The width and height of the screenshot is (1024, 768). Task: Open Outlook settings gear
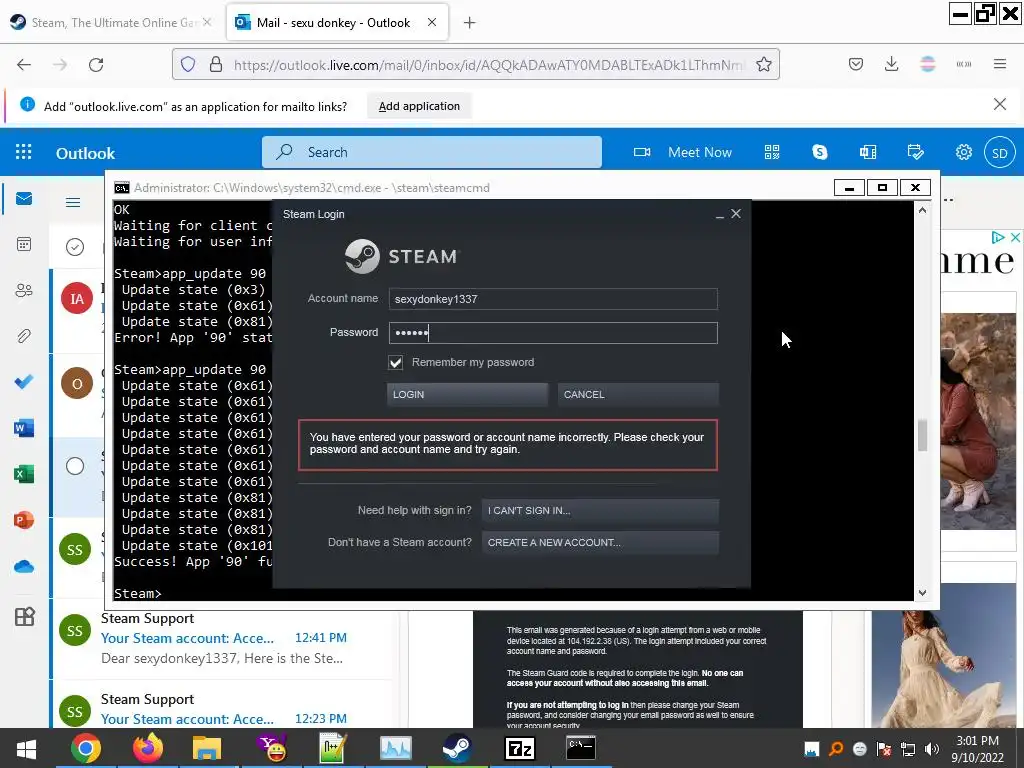(x=963, y=152)
